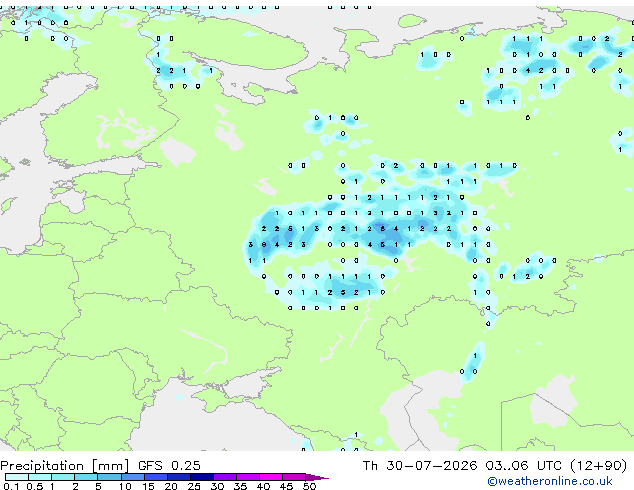Click the 45–50 mm legend color box
The width and height of the screenshot is (634, 490).
click(294, 477)
